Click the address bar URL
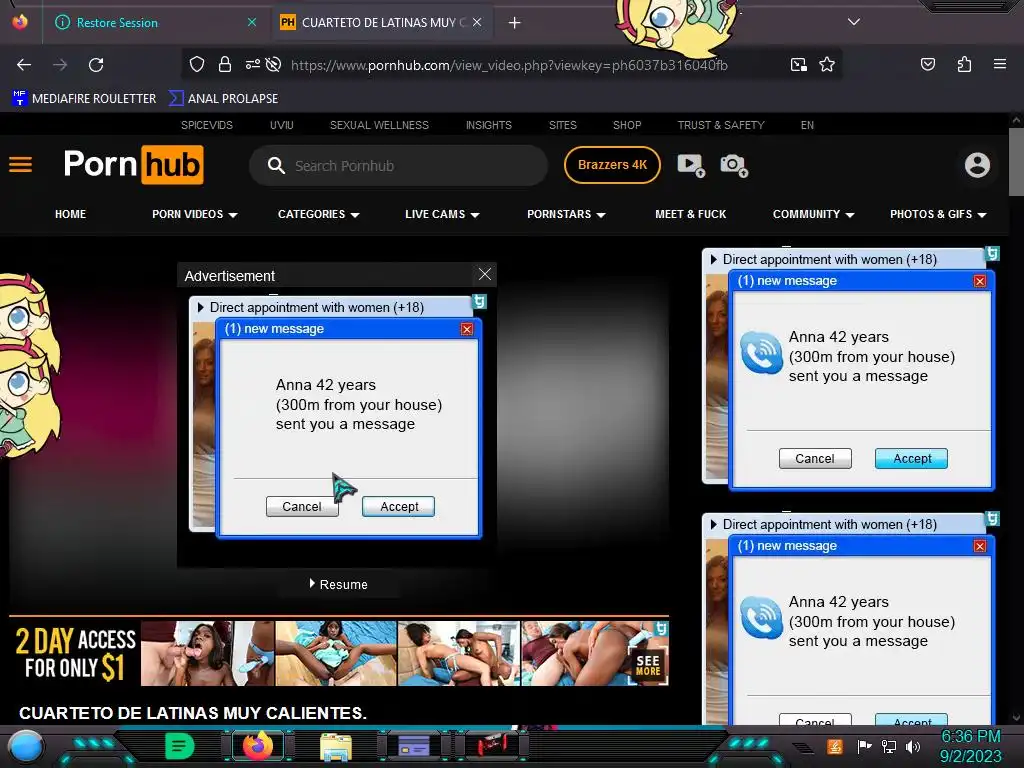The height and width of the screenshot is (768, 1024). tap(509, 65)
